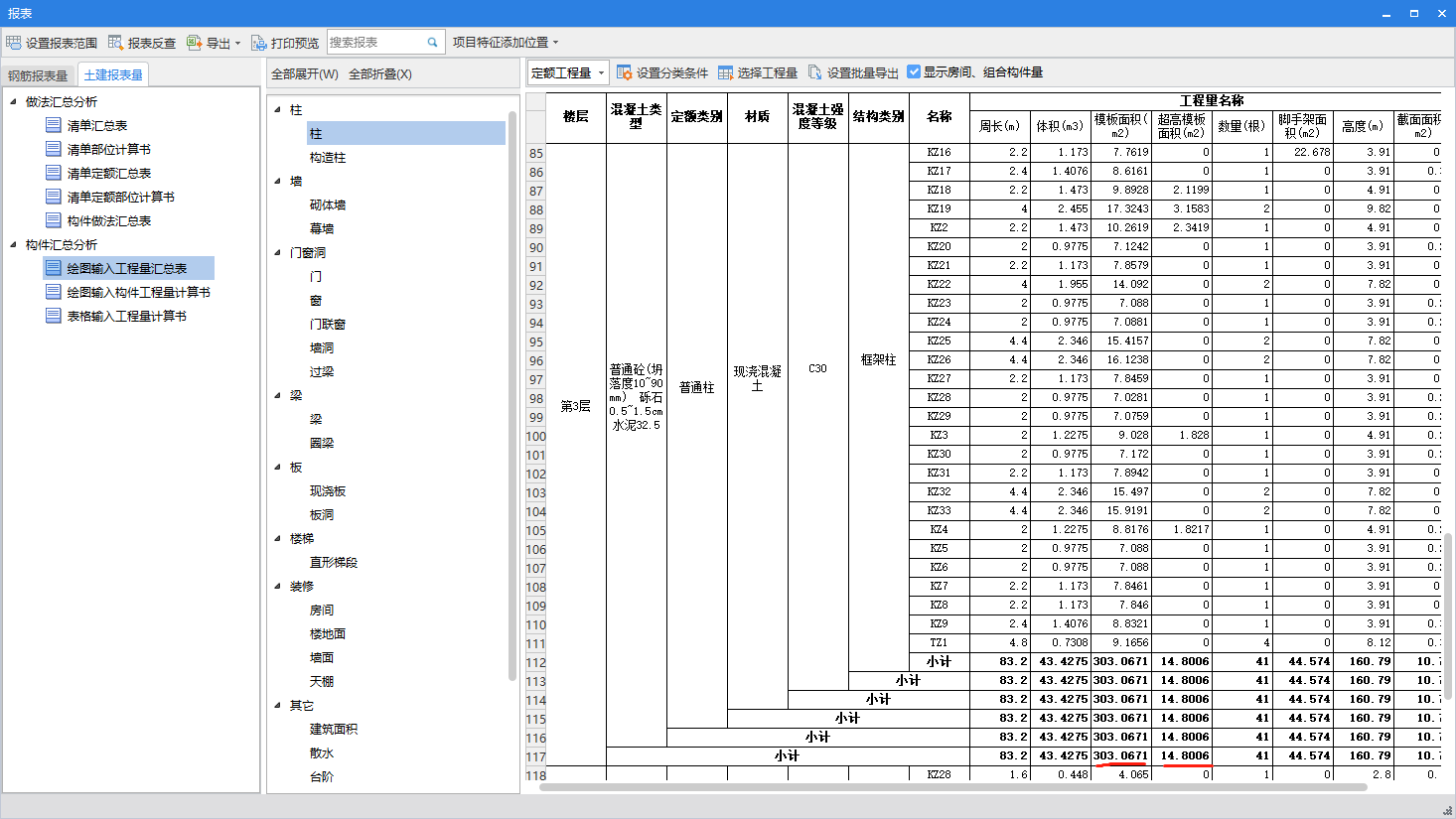Screen dimensions: 1456x819
Task: Open 项目特征添加位置 dropdown
Action: coord(506,43)
